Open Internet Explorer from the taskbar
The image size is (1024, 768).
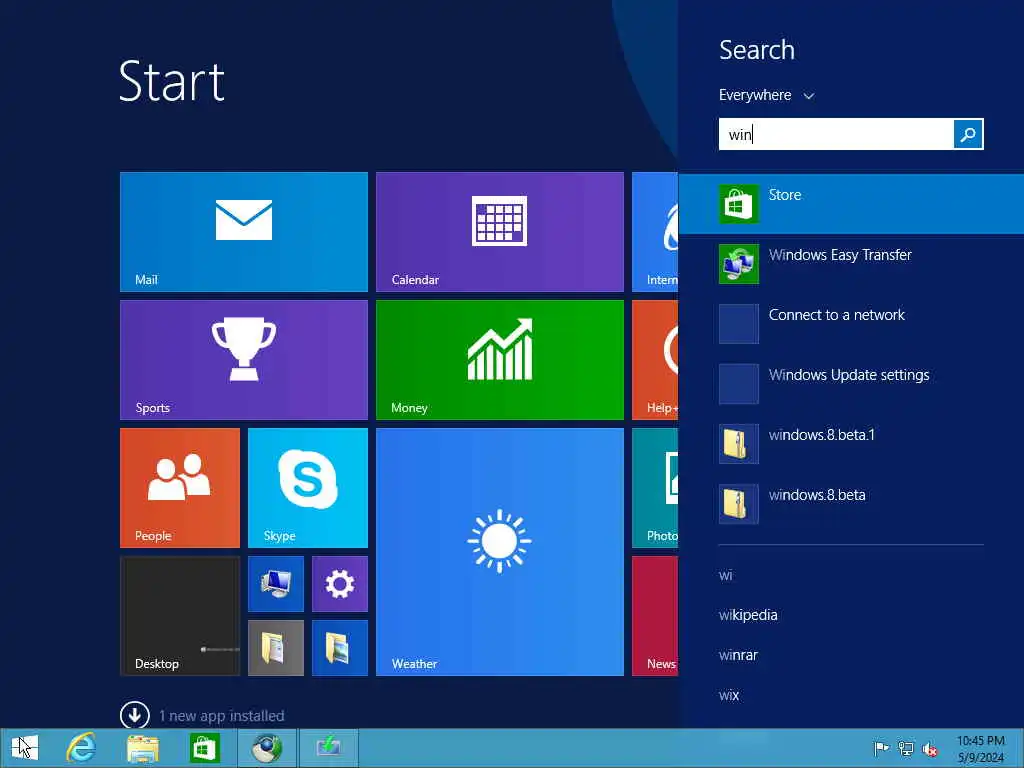(81, 748)
